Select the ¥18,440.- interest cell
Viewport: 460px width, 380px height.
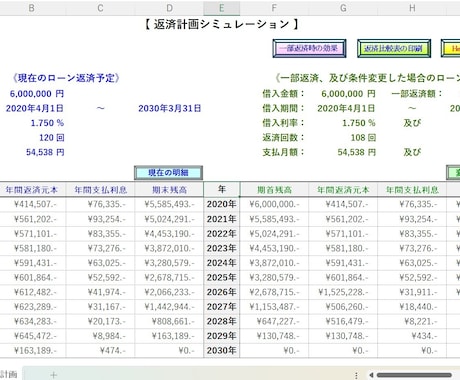point(412,307)
